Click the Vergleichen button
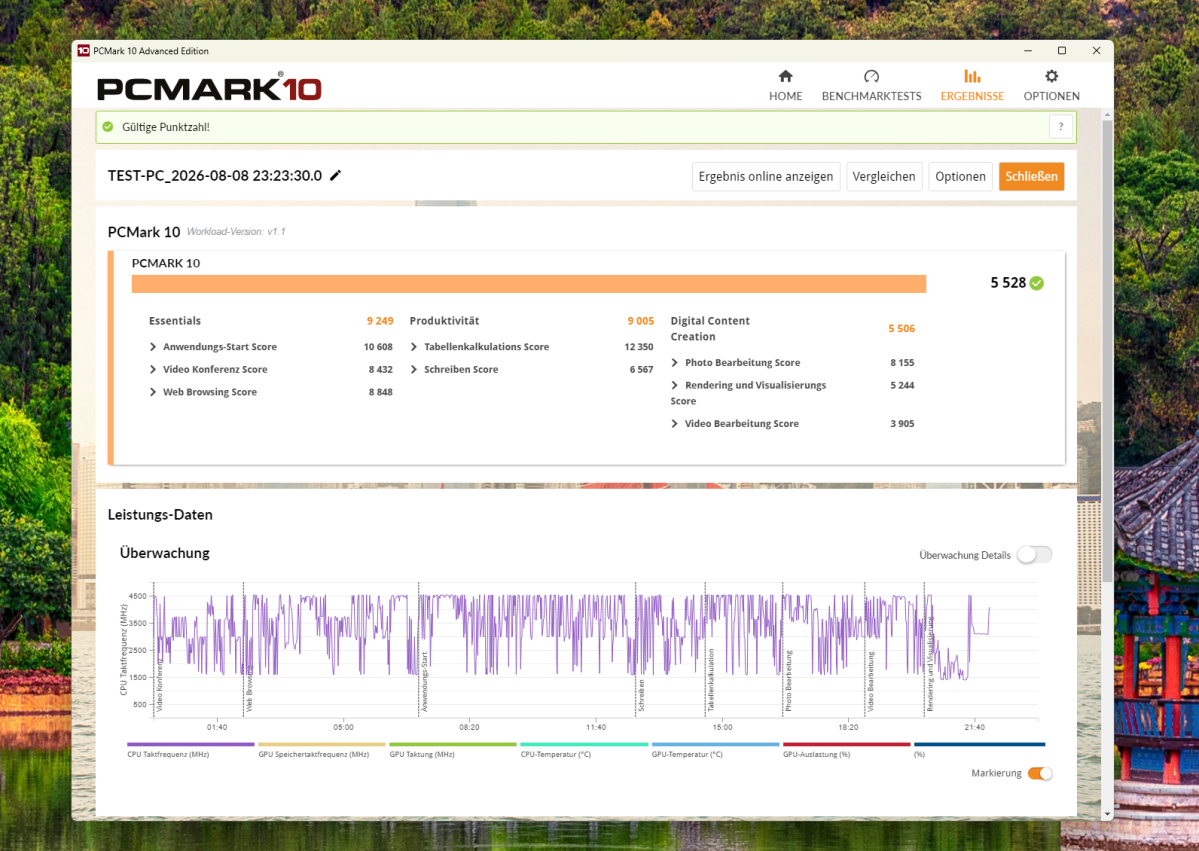Image resolution: width=1199 pixels, height=851 pixels. (884, 177)
